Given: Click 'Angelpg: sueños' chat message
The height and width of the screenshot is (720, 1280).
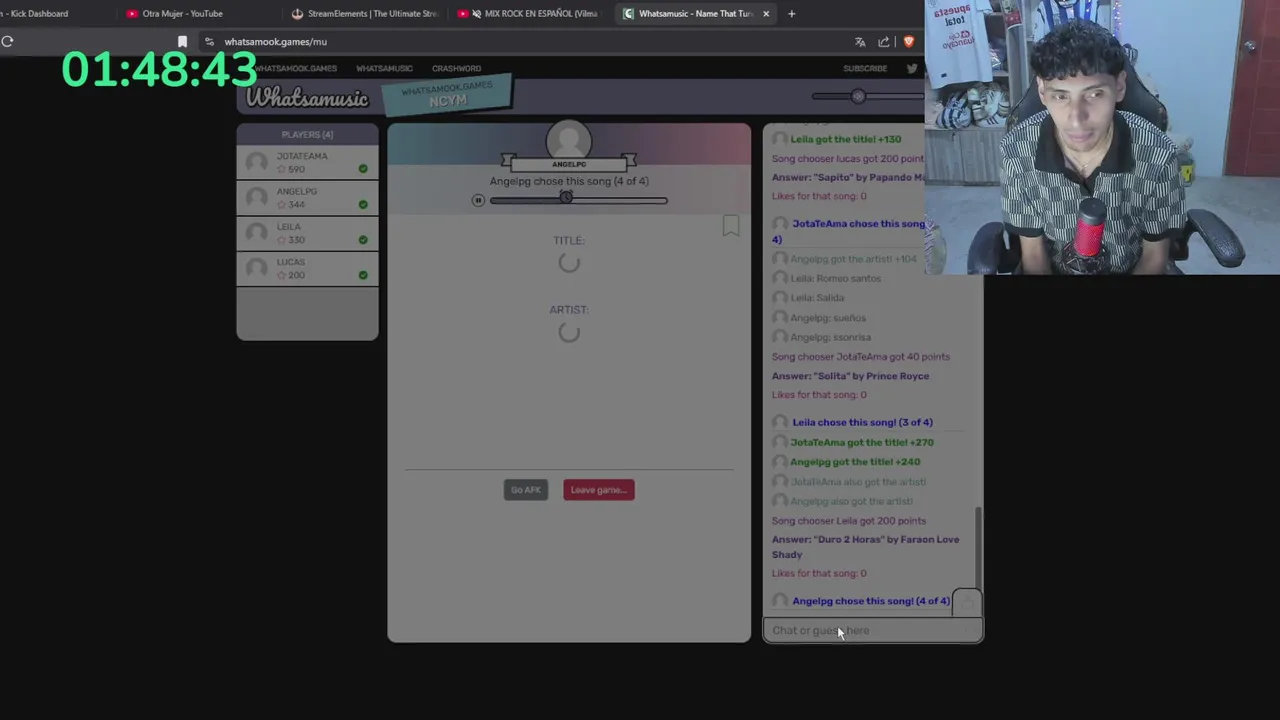Looking at the screenshot, I should pyautogui.click(x=828, y=318).
